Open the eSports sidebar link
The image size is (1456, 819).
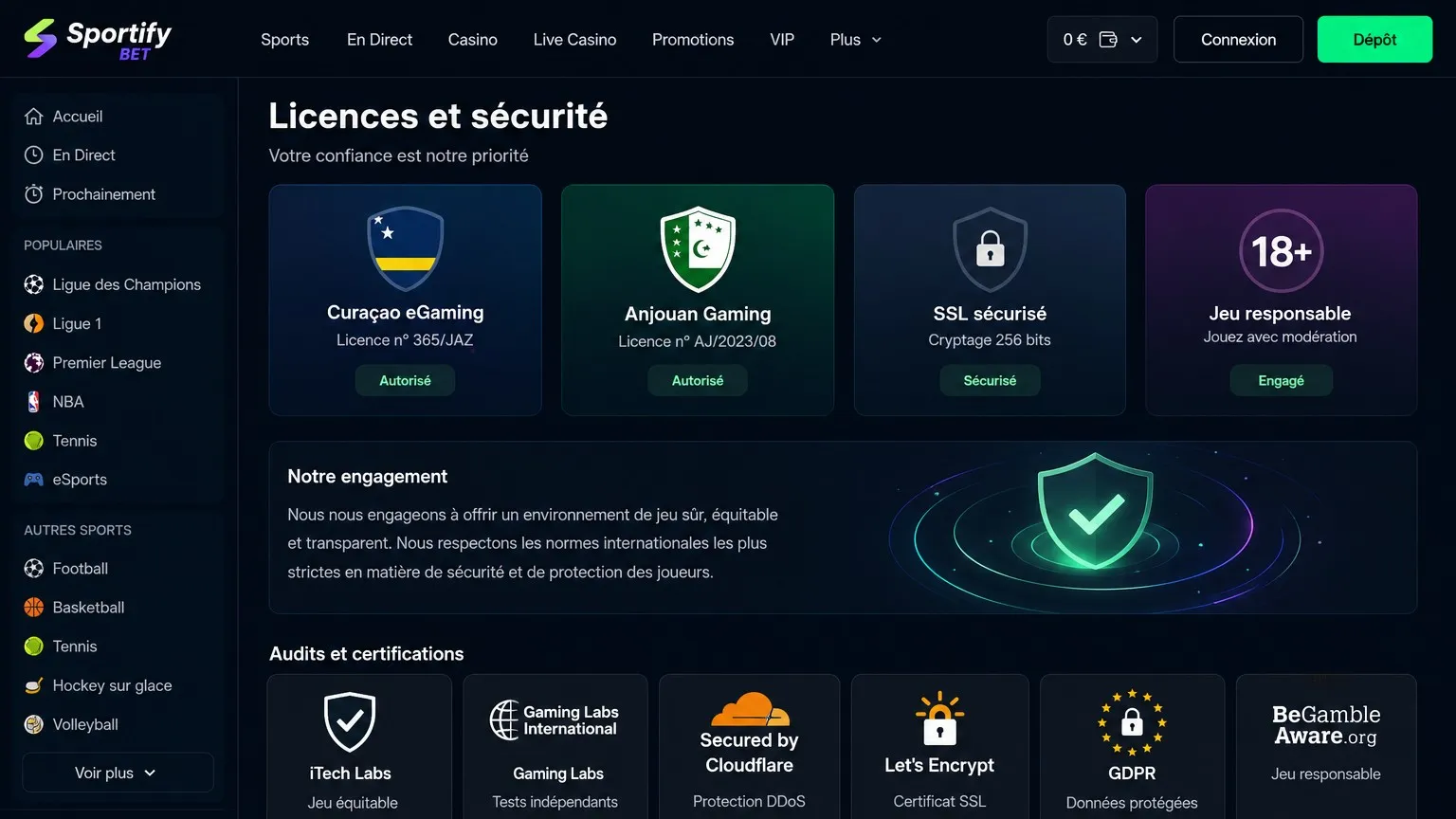pyautogui.click(x=80, y=480)
